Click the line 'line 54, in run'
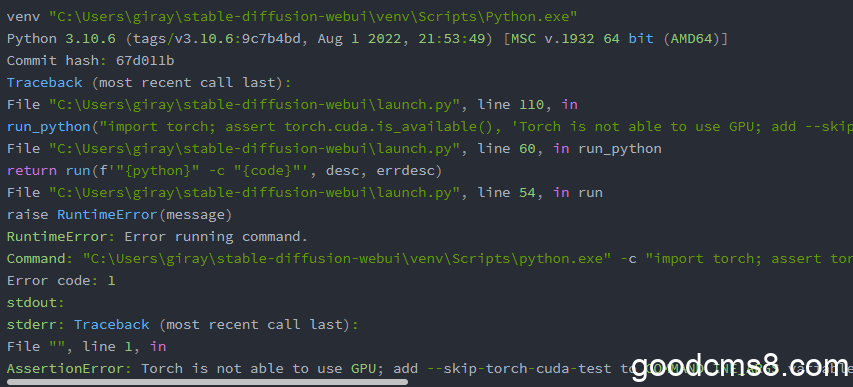The width and height of the screenshot is (853, 387). [x=305, y=193]
